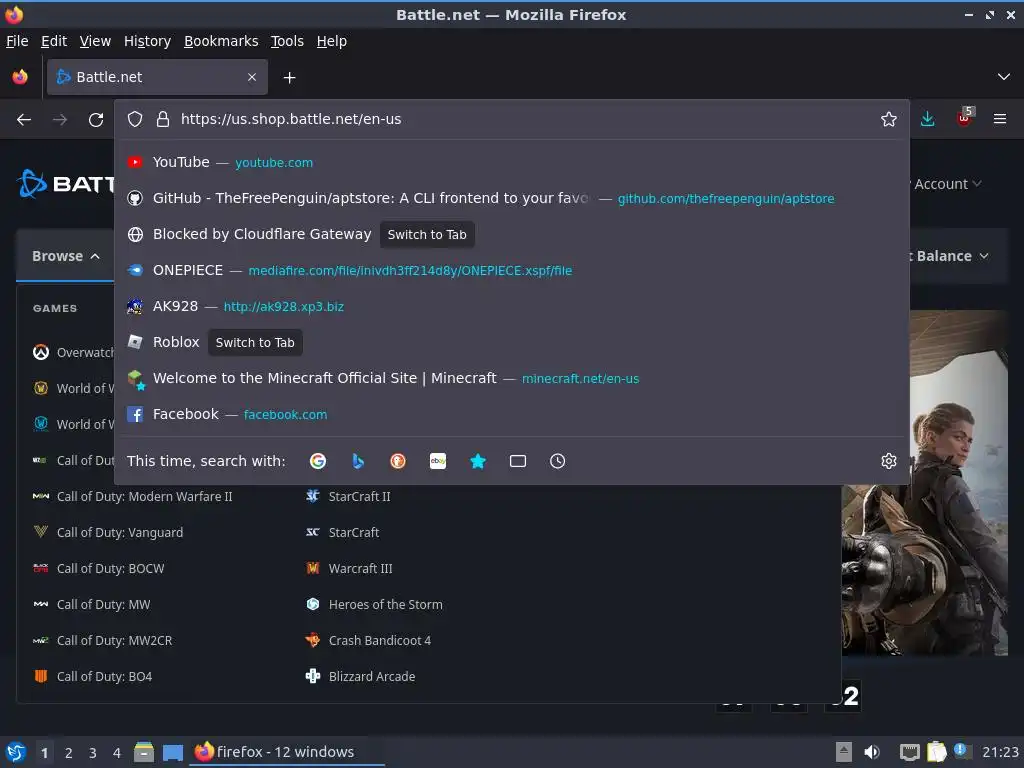Open Warcraft III game link
The width and height of the screenshot is (1024, 768).
349,568
